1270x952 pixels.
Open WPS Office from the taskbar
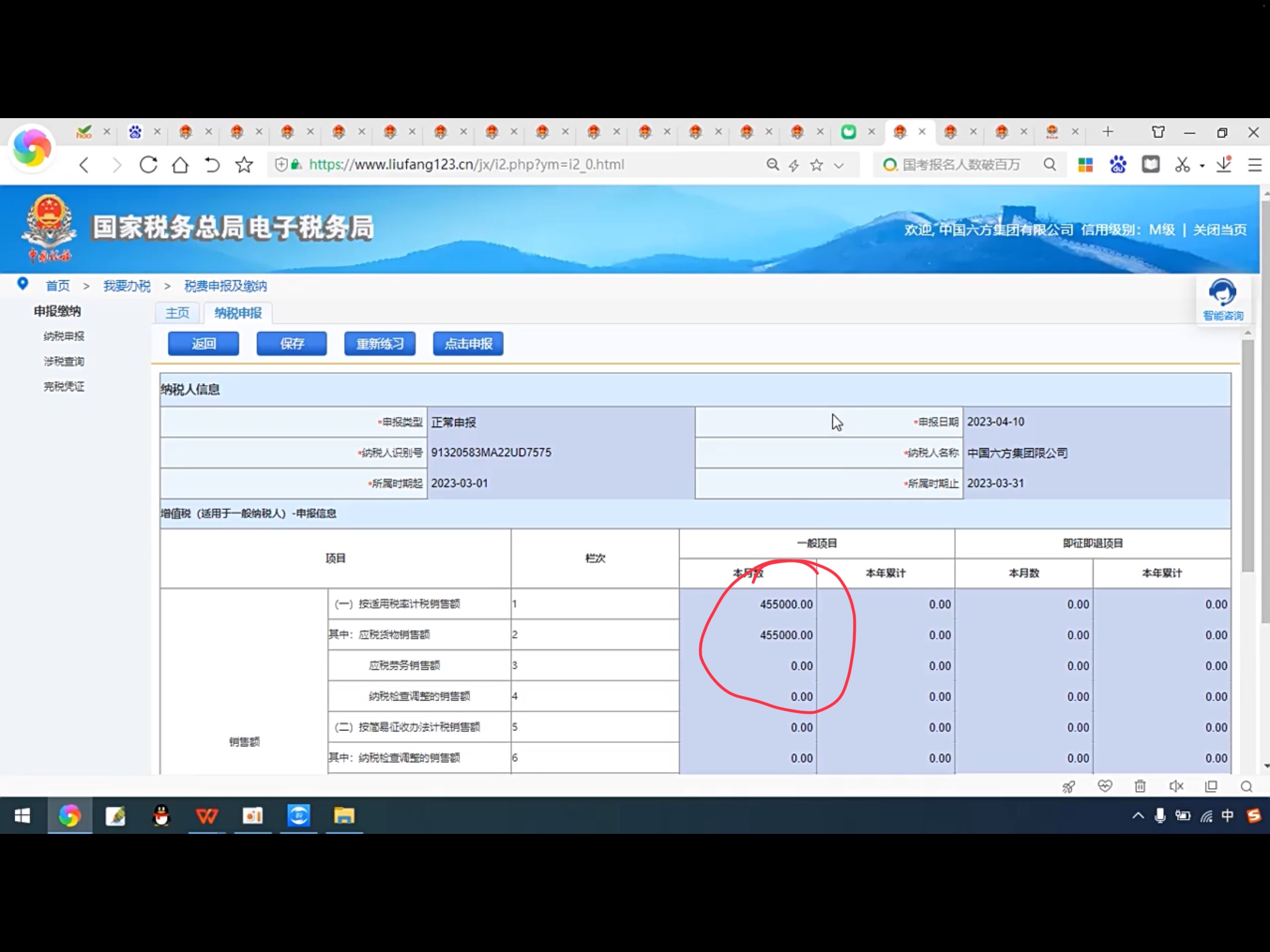point(206,816)
